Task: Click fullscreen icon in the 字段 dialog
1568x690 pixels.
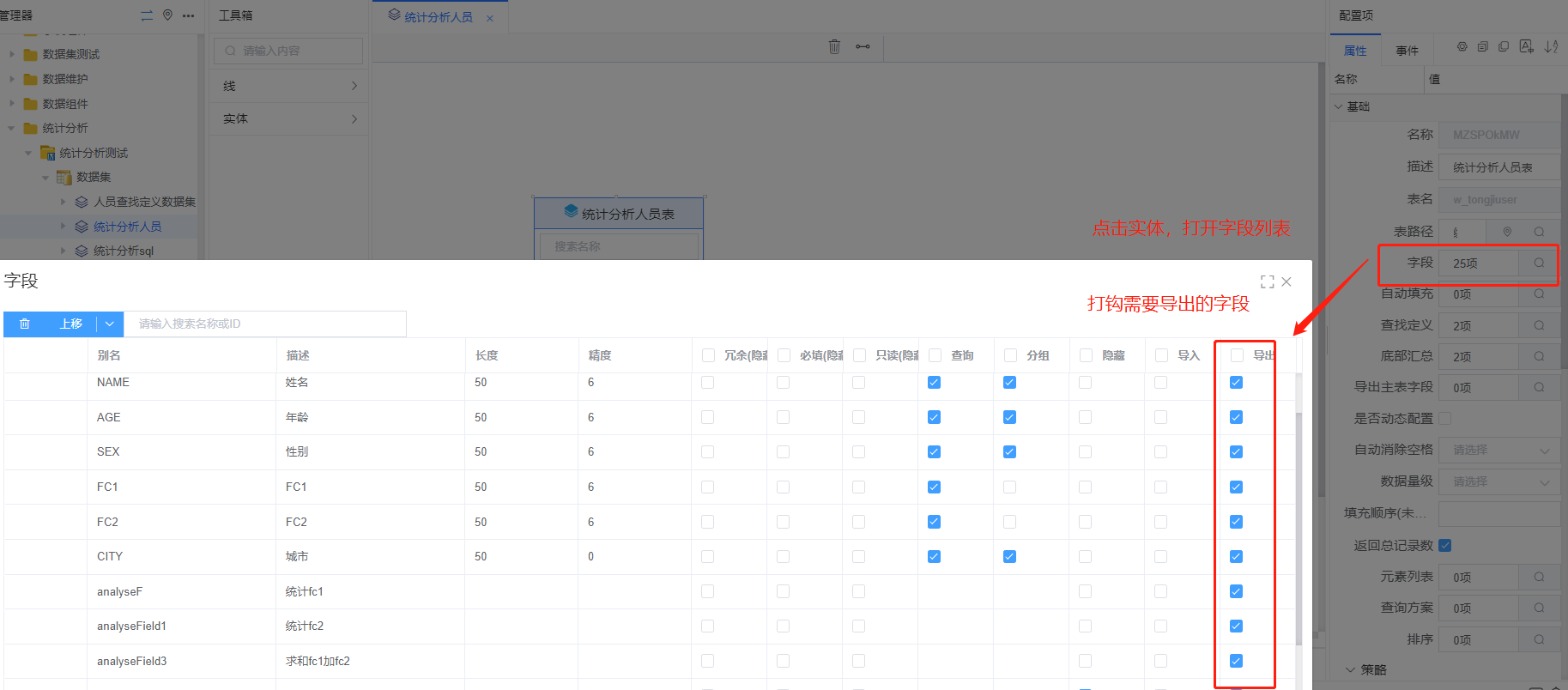Action: (1267, 281)
